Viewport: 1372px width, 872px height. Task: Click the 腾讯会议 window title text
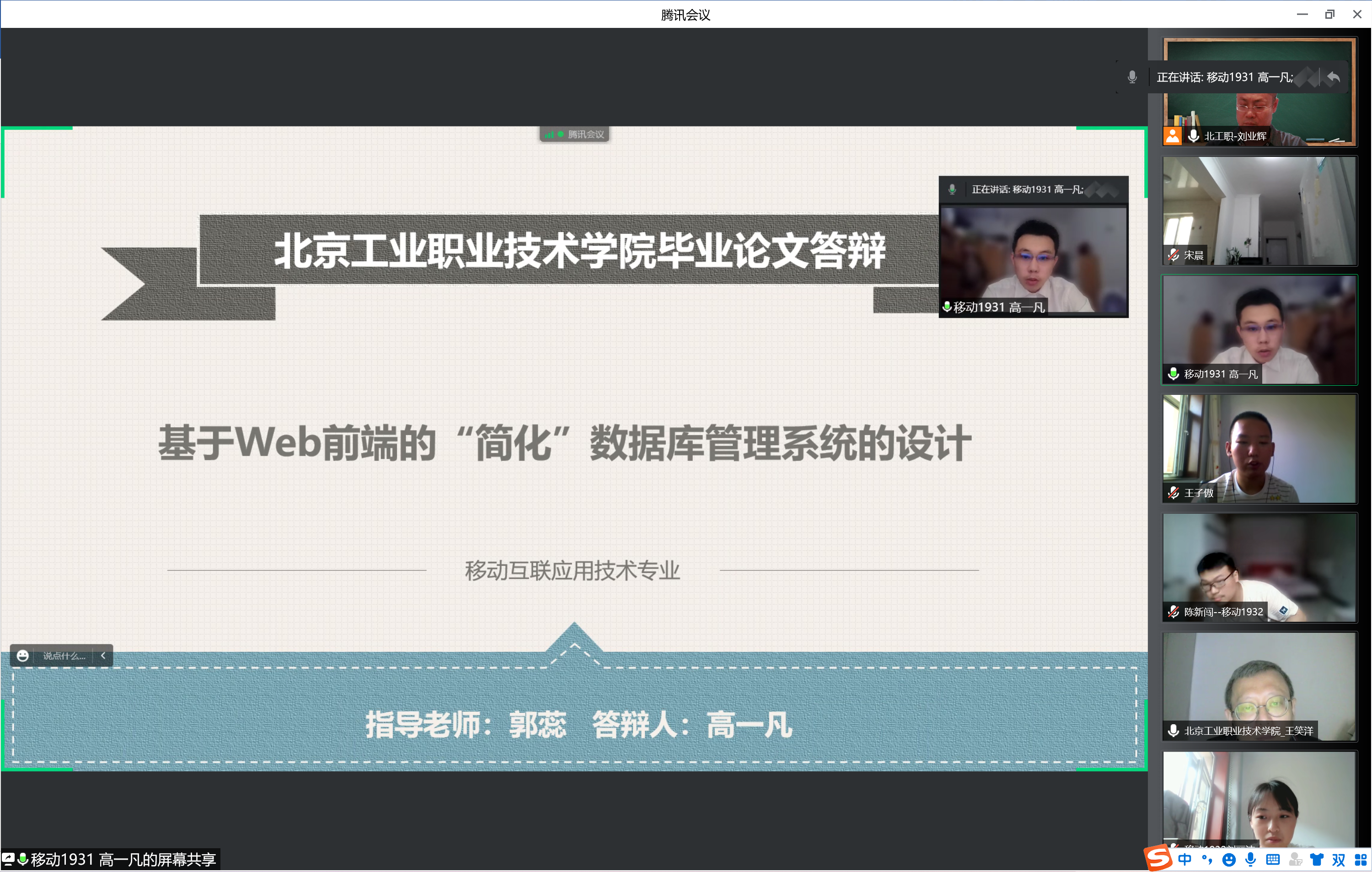[x=686, y=15]
